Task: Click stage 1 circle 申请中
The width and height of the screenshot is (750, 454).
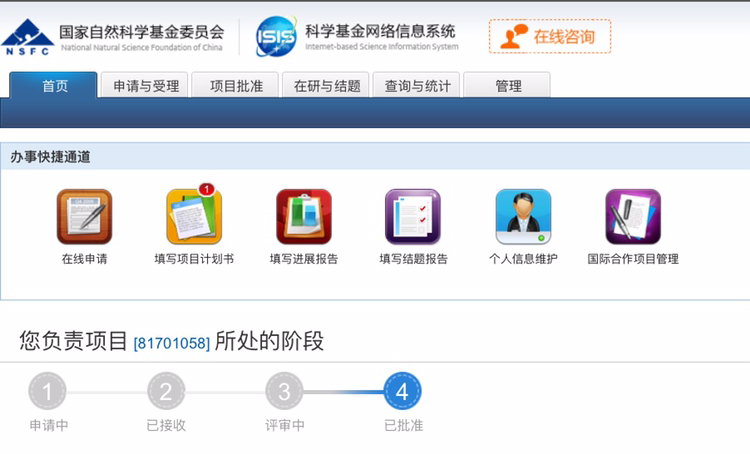Action: [47, 391]
